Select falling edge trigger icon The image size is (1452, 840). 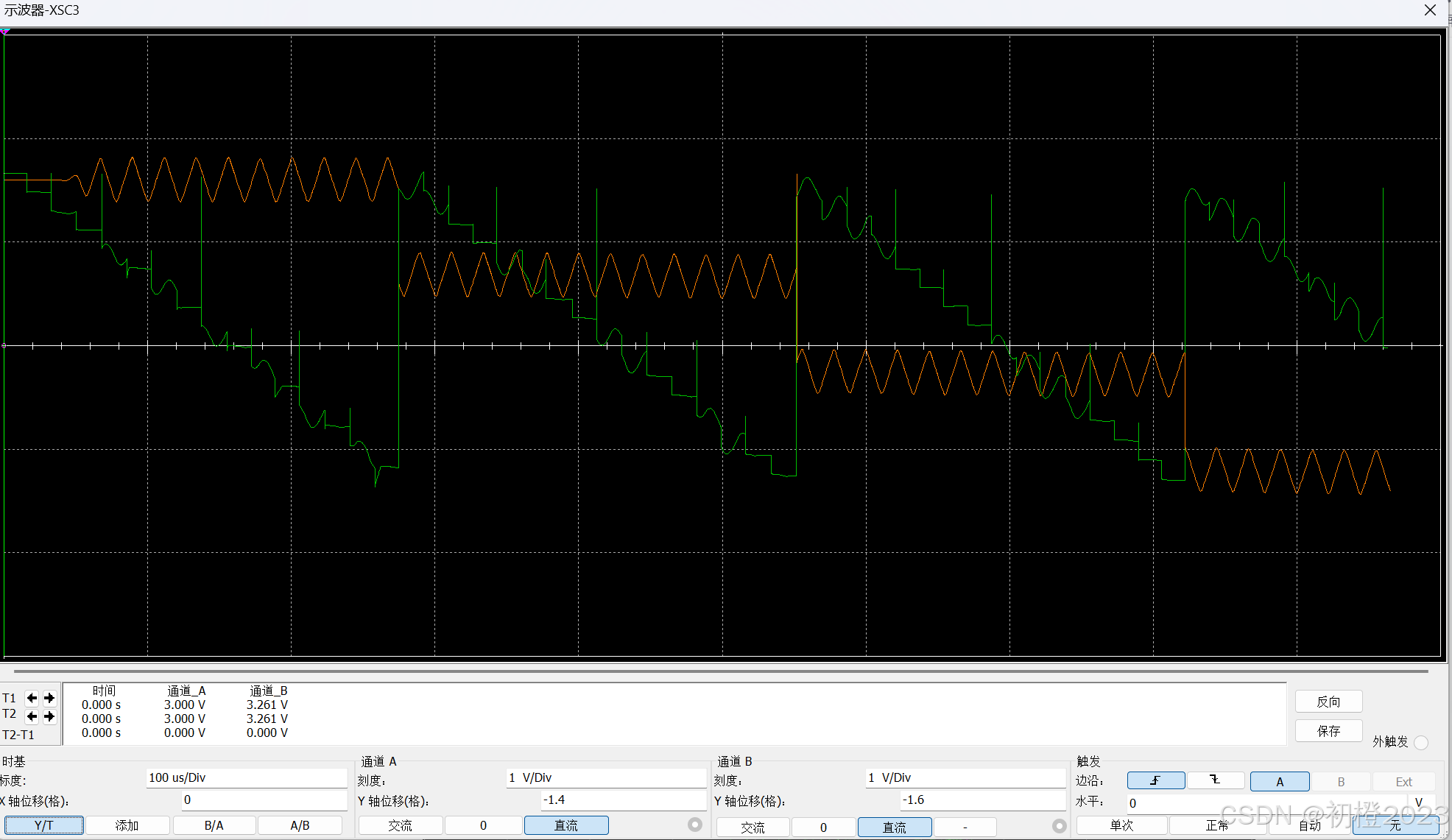[1215, 781]
